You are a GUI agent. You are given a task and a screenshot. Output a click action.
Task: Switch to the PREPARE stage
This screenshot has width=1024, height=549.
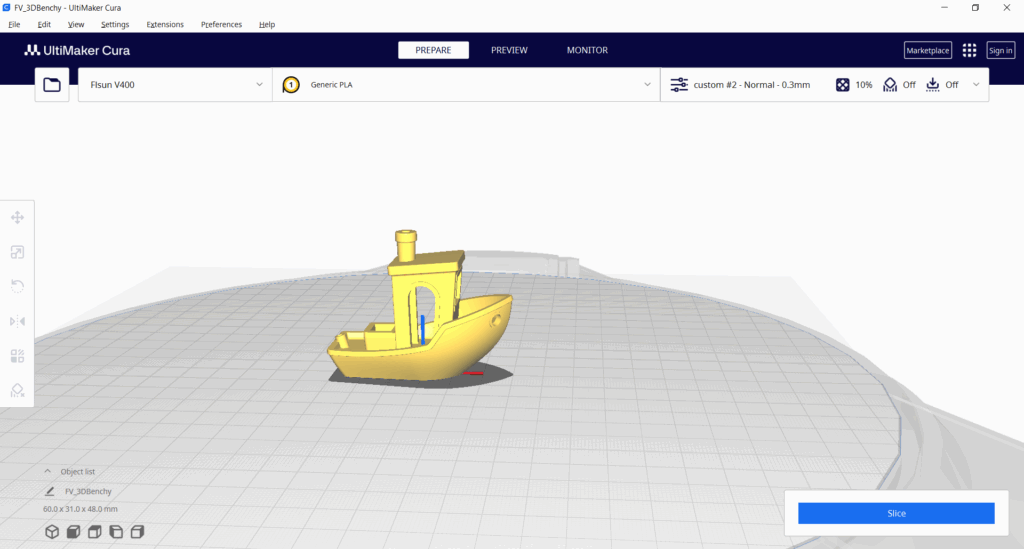pyautogui.click(x=434, y=50)
